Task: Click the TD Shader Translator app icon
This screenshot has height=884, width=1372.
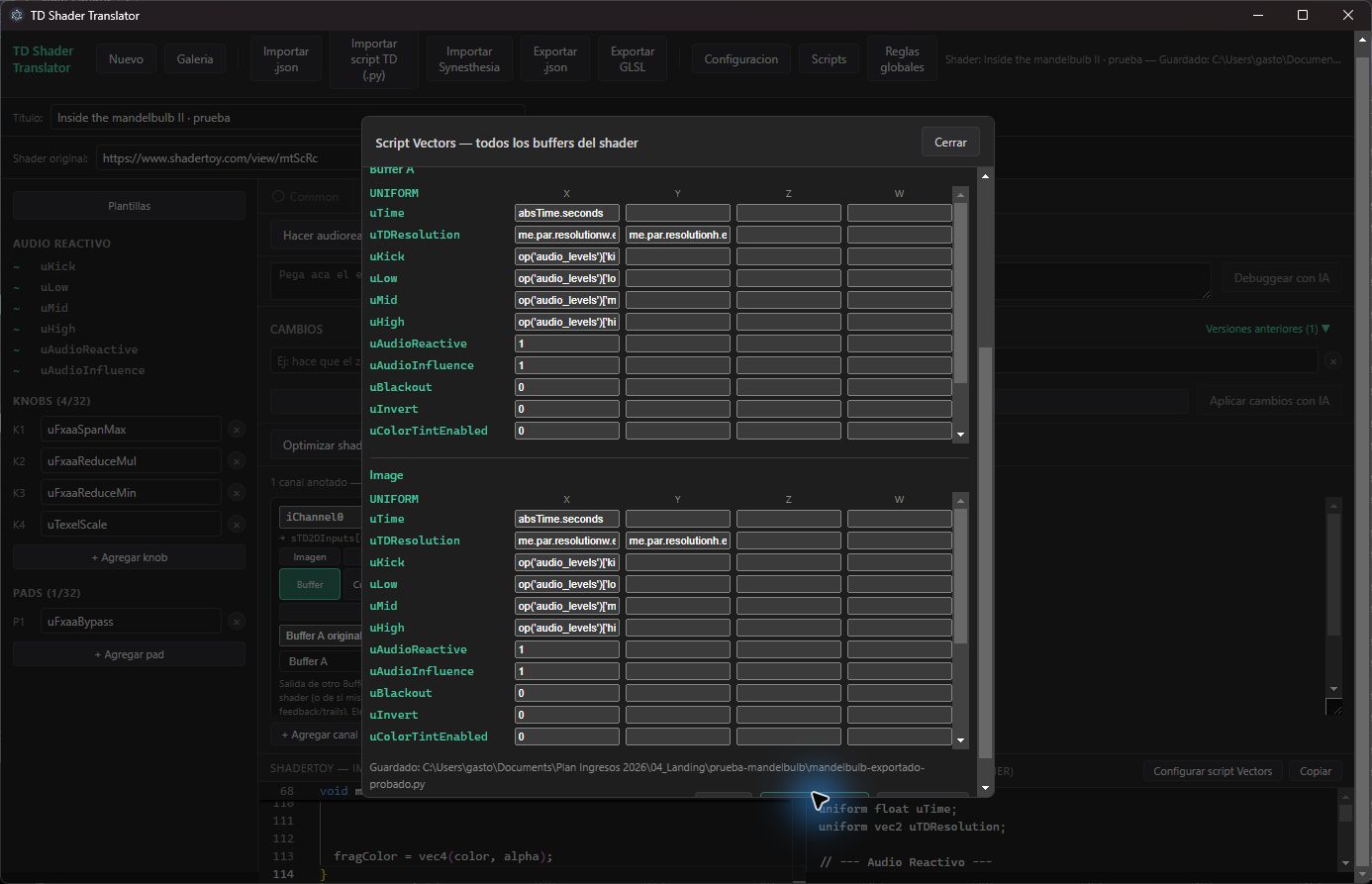Action: pos(16,15)
